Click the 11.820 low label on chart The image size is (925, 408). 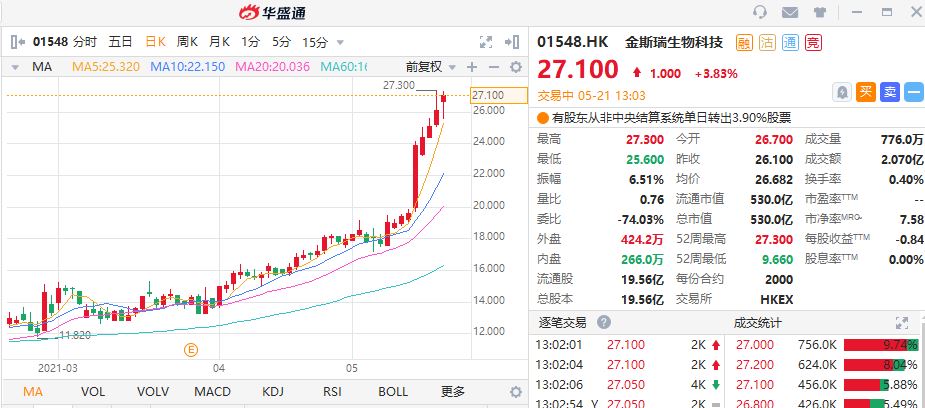pos(75,335)
